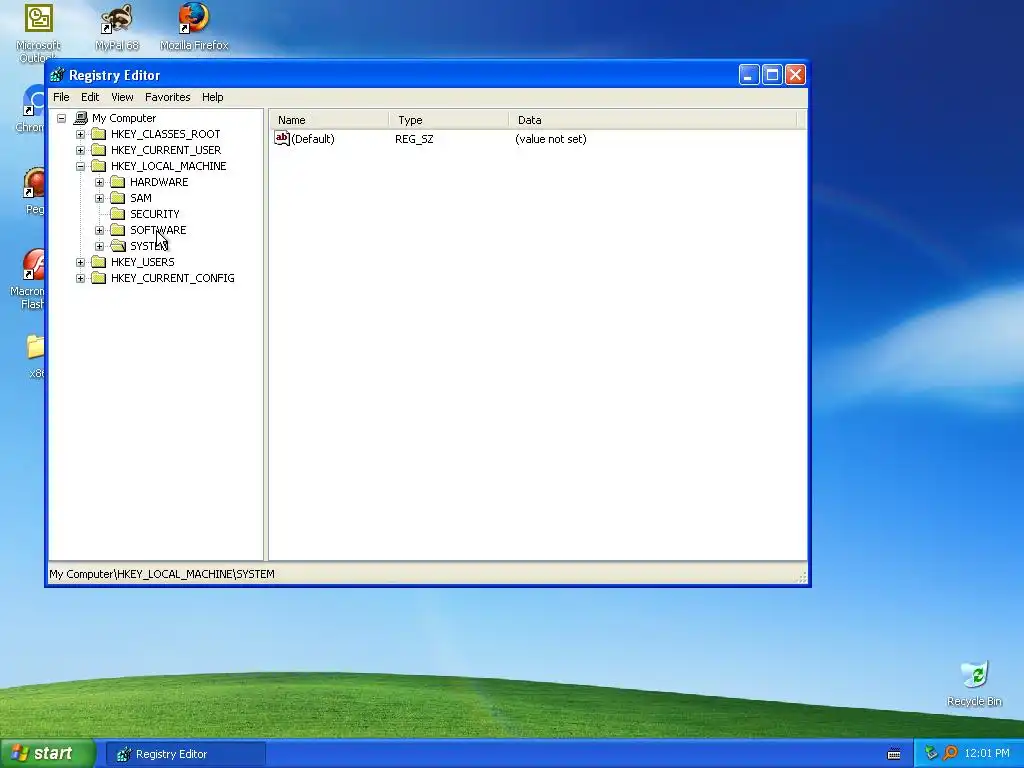Click the SAM folder icon
1024x768 pixels.
118,198
